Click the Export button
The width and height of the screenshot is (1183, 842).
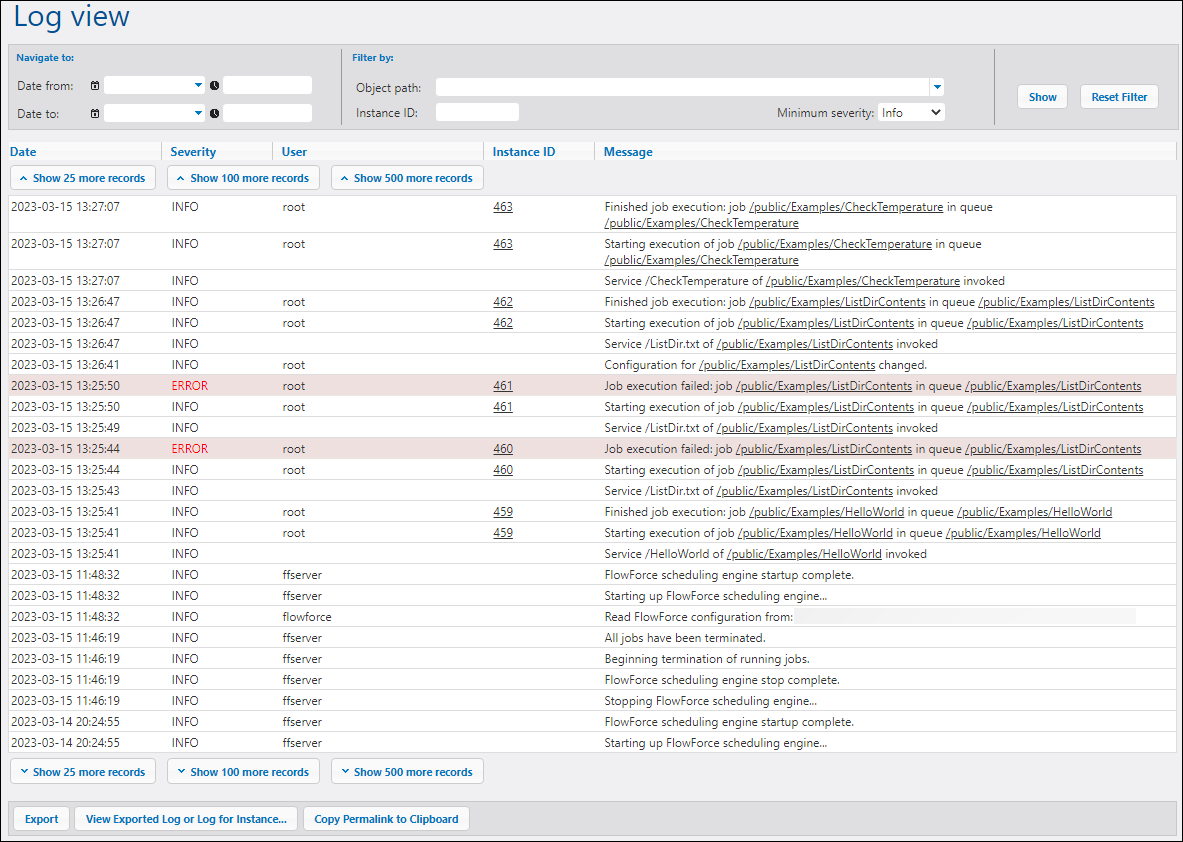click(x=41, y=819)
